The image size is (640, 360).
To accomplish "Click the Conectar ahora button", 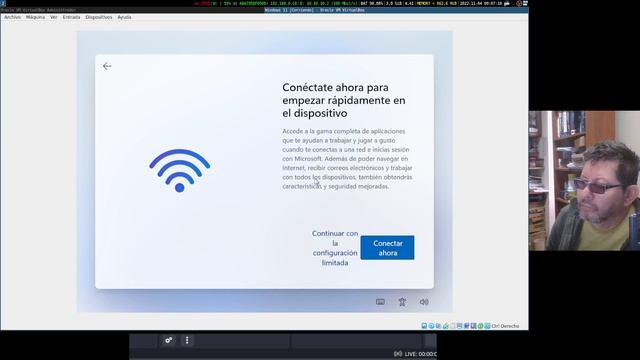I will click(x=387, y=248).
